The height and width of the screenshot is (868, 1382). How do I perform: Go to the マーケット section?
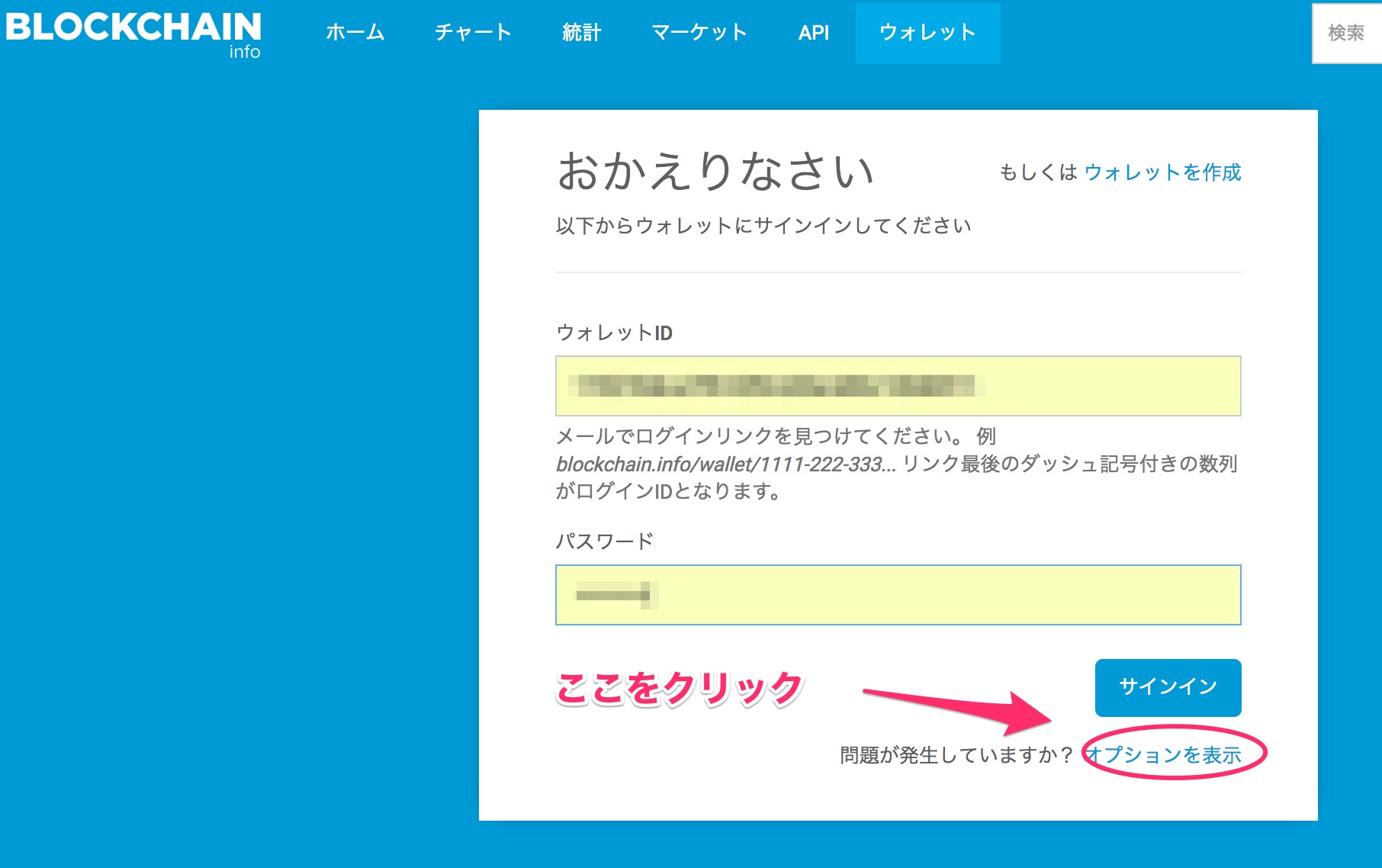click(699, 32)
